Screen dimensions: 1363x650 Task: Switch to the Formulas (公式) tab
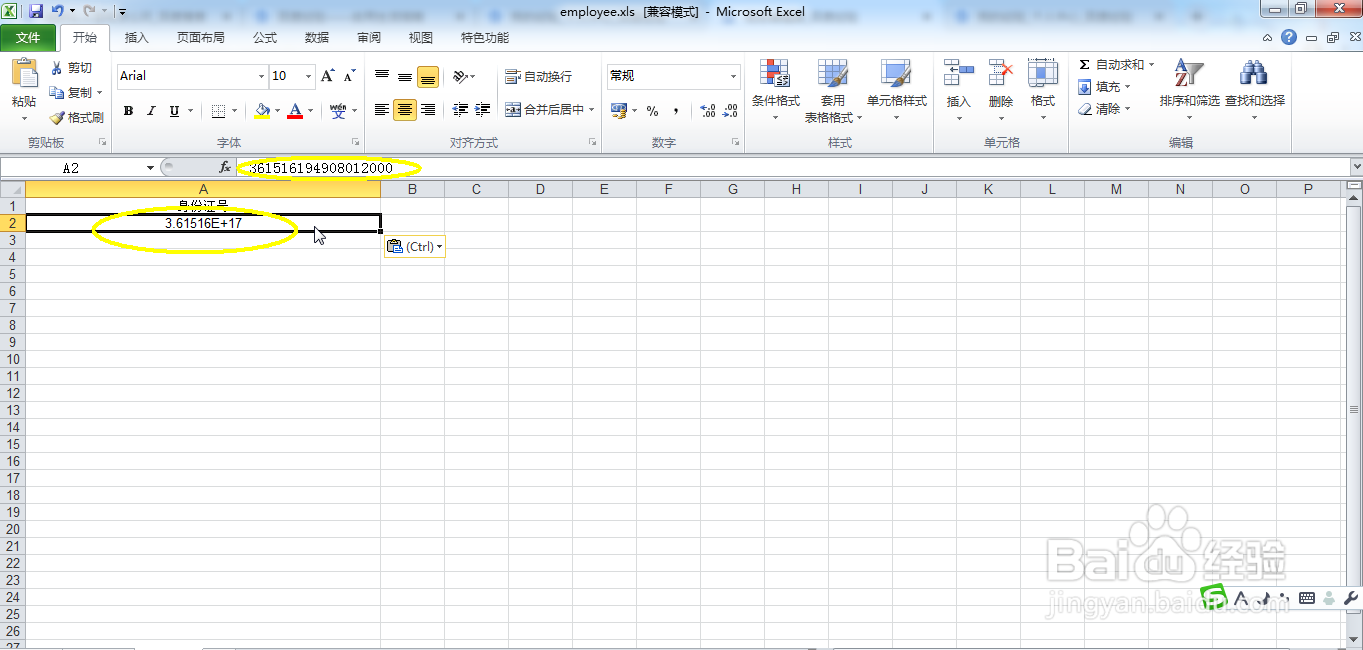tap(265, 38)
